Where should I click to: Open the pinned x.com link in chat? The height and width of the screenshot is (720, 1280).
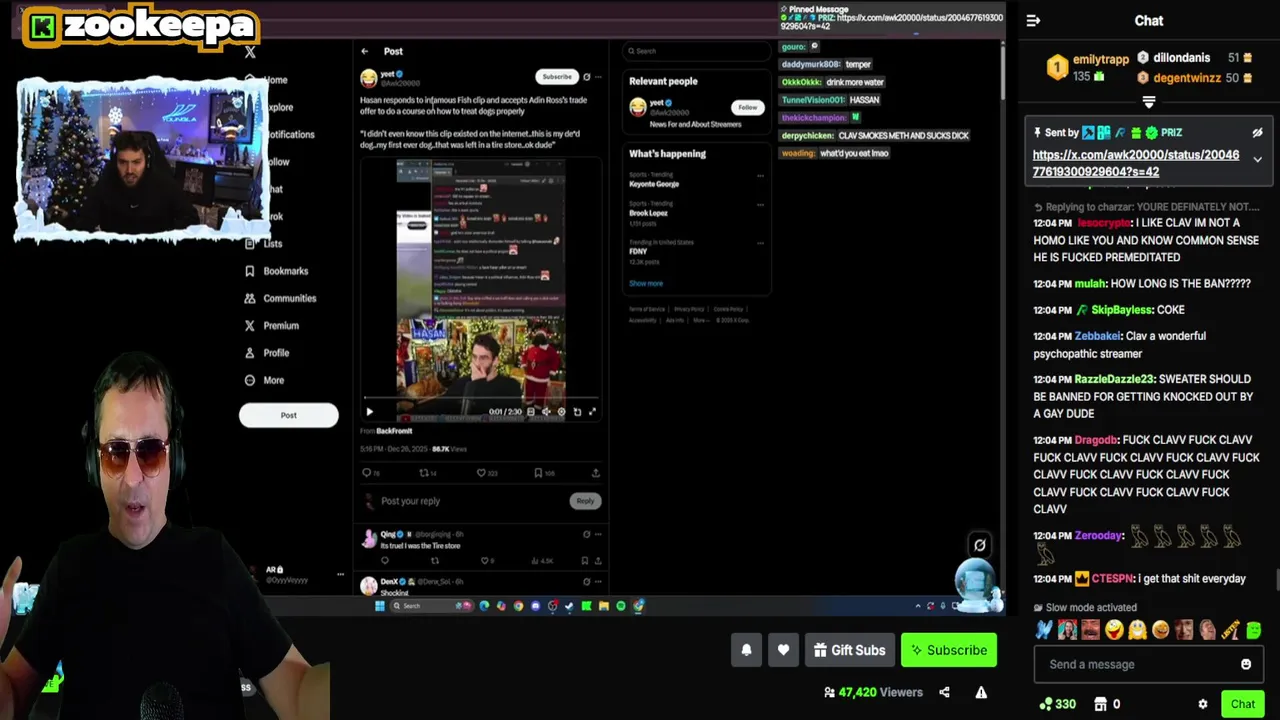pyautogui.click(x=1136, y=163)
